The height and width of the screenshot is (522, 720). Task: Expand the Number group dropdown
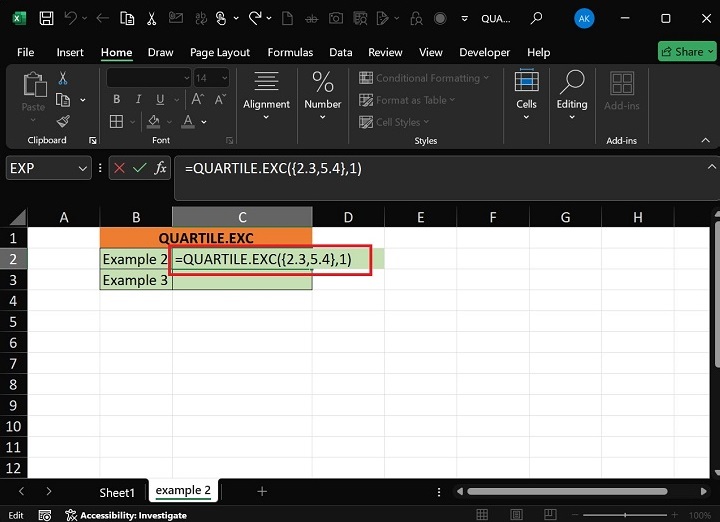[323, 118]
